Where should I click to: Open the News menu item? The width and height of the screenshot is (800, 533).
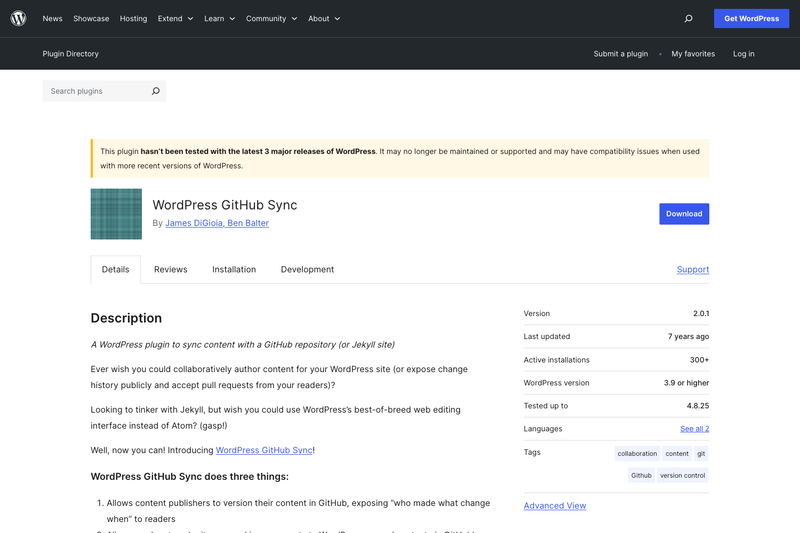pyautogui.click(x=53, y=18)
